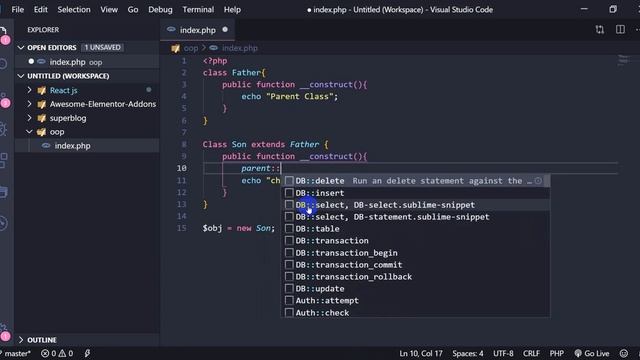The width and height of the screenshot is (640, 360).
Task: Click the oop breadcrumb in the editor
Action: [191, 48]
